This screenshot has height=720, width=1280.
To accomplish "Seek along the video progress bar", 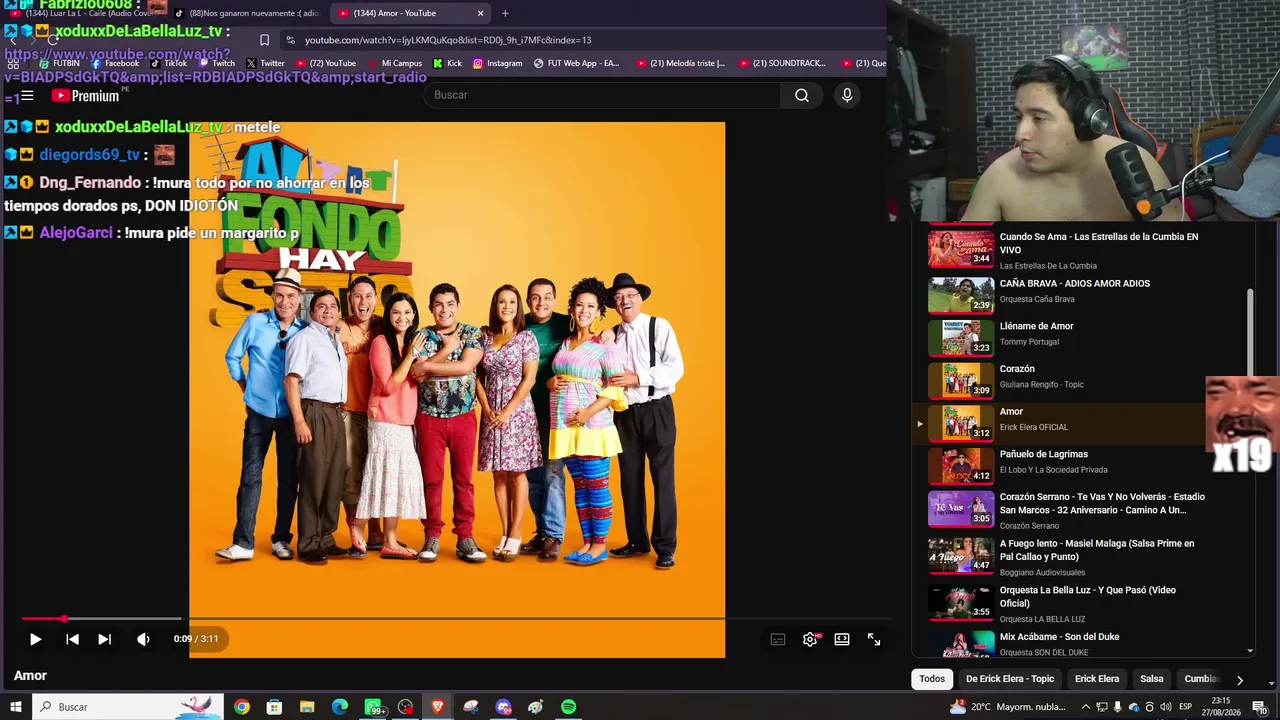I will pyautogui.click(x=455, y=619).
